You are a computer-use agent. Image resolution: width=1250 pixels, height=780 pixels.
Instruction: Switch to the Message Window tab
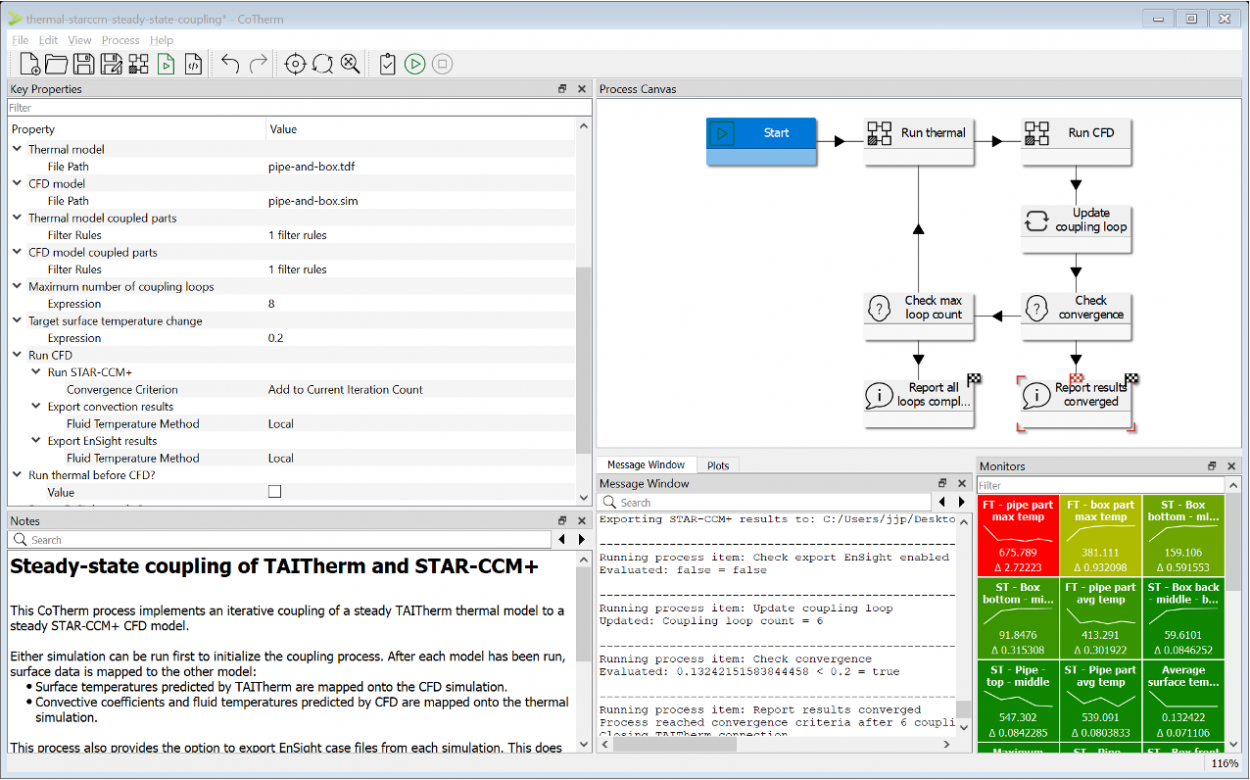[x=646, y=465]
